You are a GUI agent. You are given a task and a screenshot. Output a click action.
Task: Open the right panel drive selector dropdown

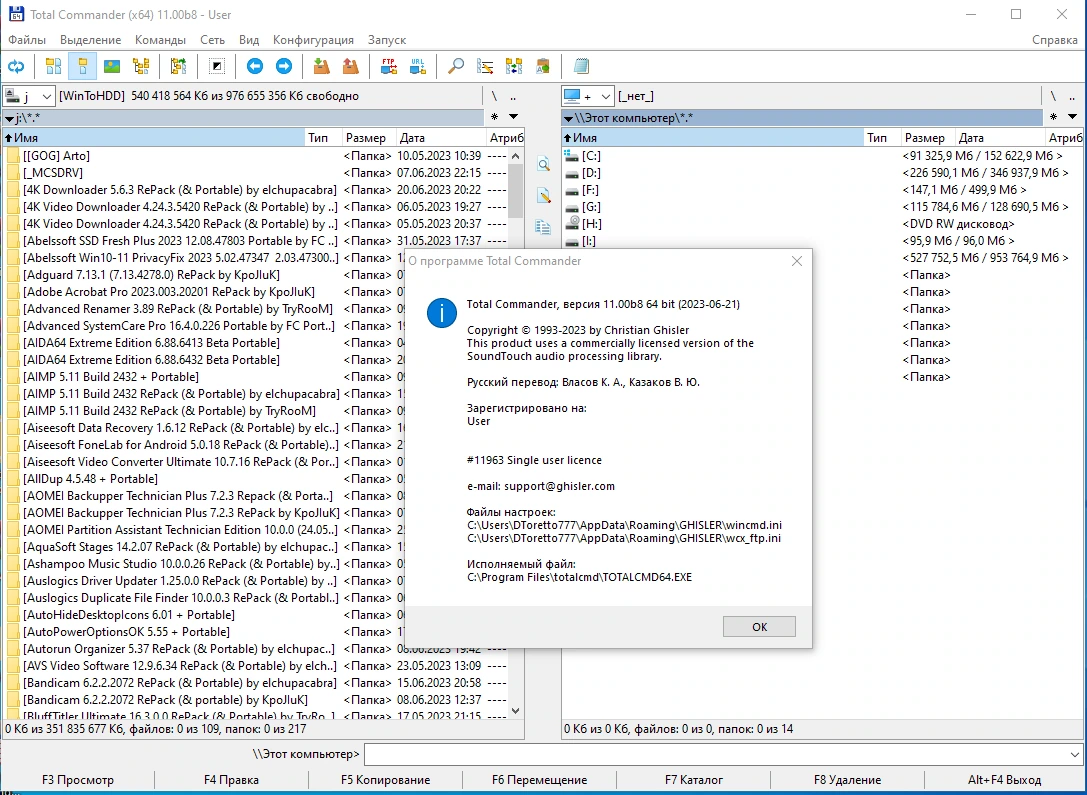[588, 96]
